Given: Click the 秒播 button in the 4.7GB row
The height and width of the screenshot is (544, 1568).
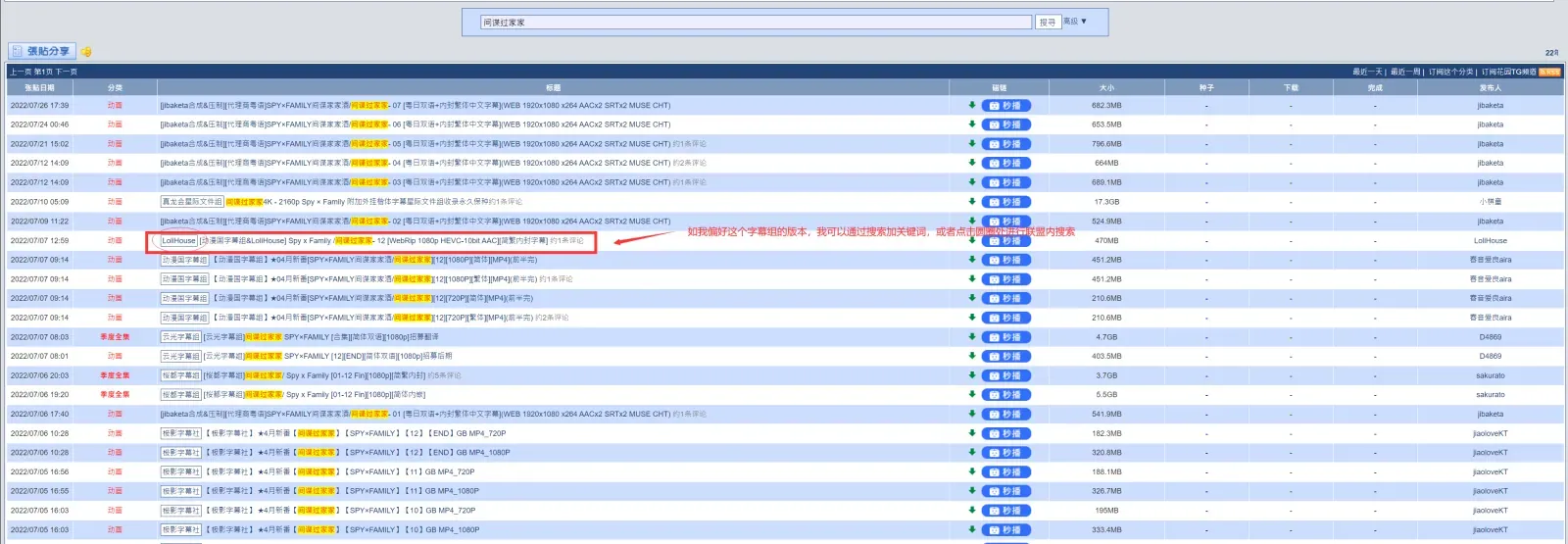Looking at the screenshot, I should coord(1005,337).
